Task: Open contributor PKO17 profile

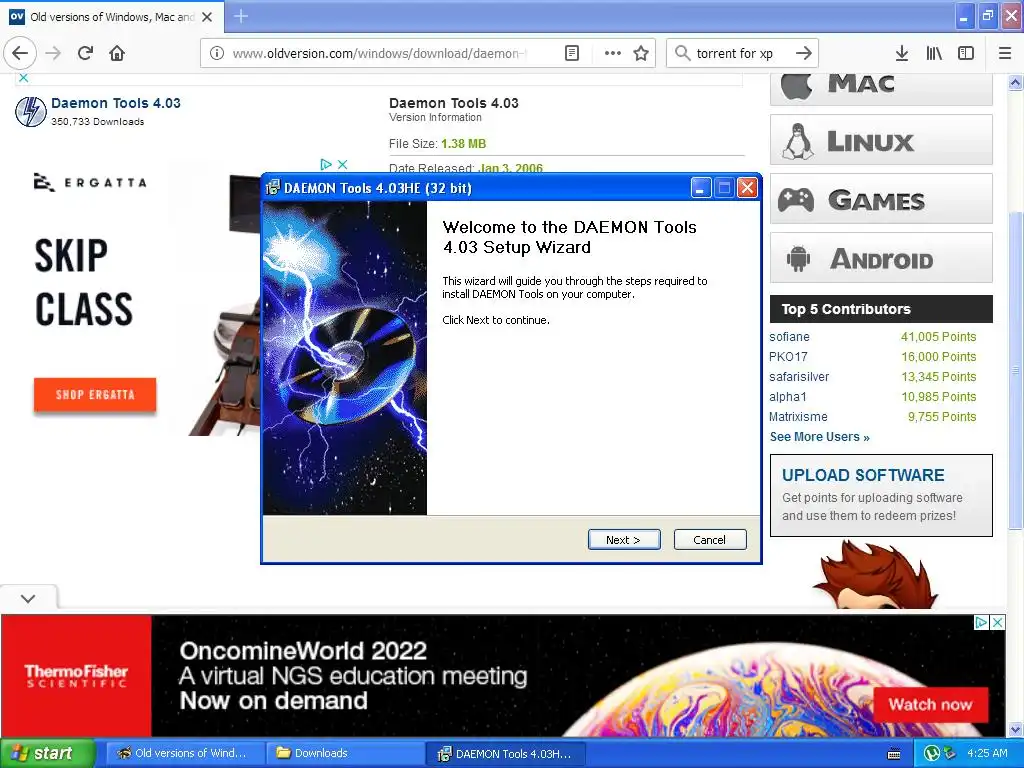Action: pos(788,357)
